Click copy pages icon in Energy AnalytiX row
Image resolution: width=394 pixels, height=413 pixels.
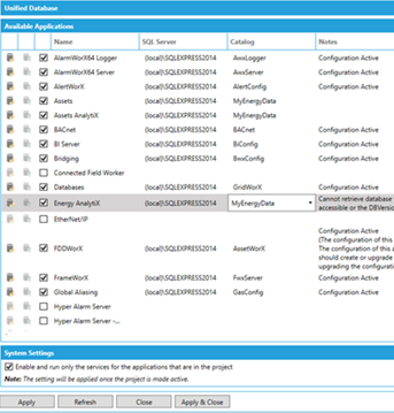(x=27, y=203)
